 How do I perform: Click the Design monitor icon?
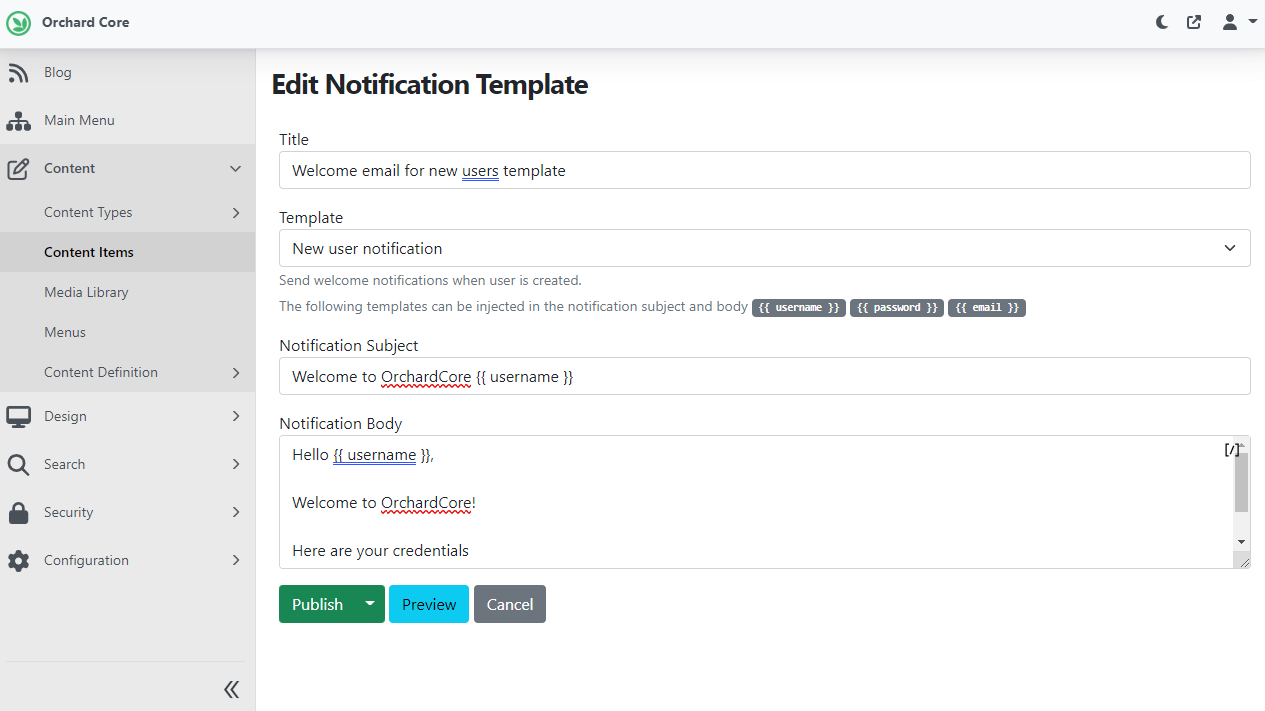18,417
